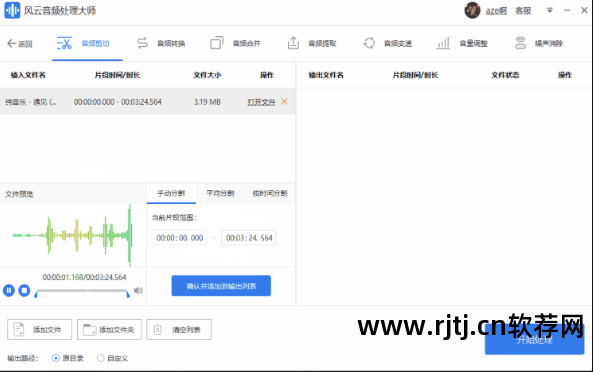Open the 音量调整 tab
This screenshot has height=372, width=593.
click(462, 43)
